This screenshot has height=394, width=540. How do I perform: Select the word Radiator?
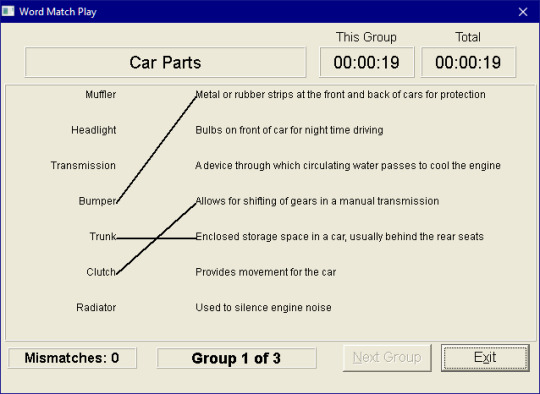(96, 307)
